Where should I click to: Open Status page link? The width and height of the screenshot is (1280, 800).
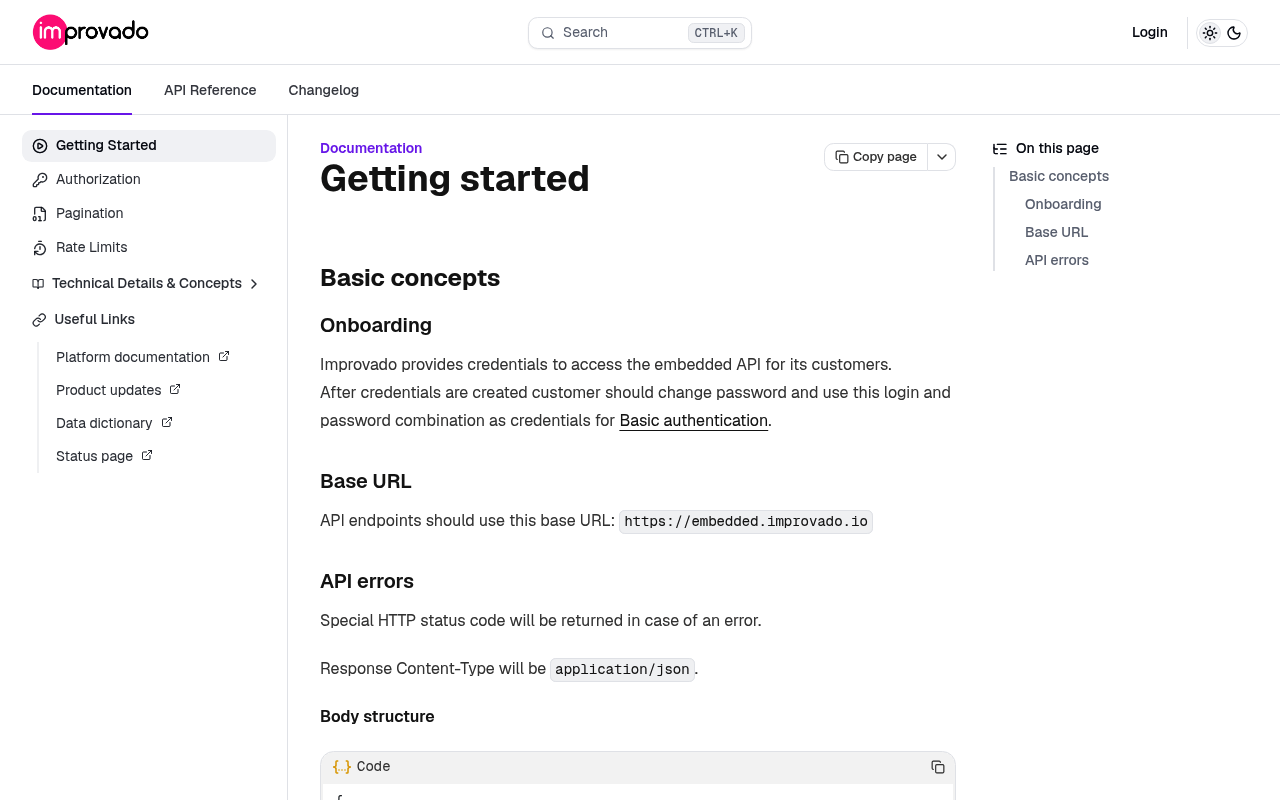click(x=94, y=456)
